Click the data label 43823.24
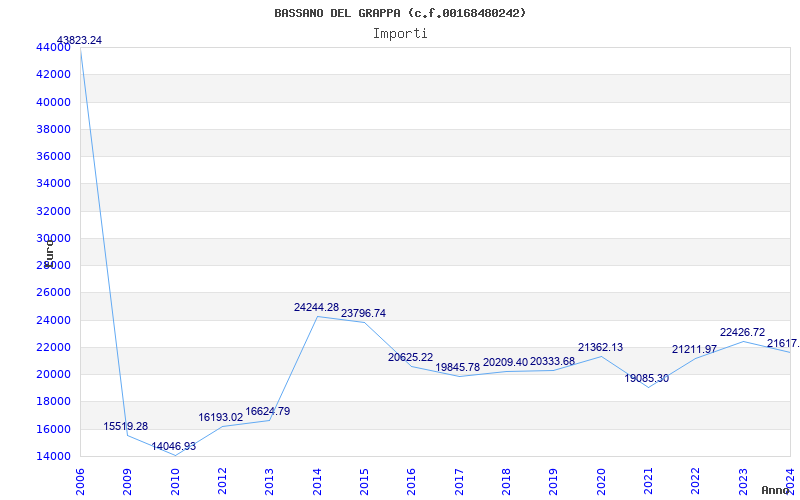 [x=79, y=40]
